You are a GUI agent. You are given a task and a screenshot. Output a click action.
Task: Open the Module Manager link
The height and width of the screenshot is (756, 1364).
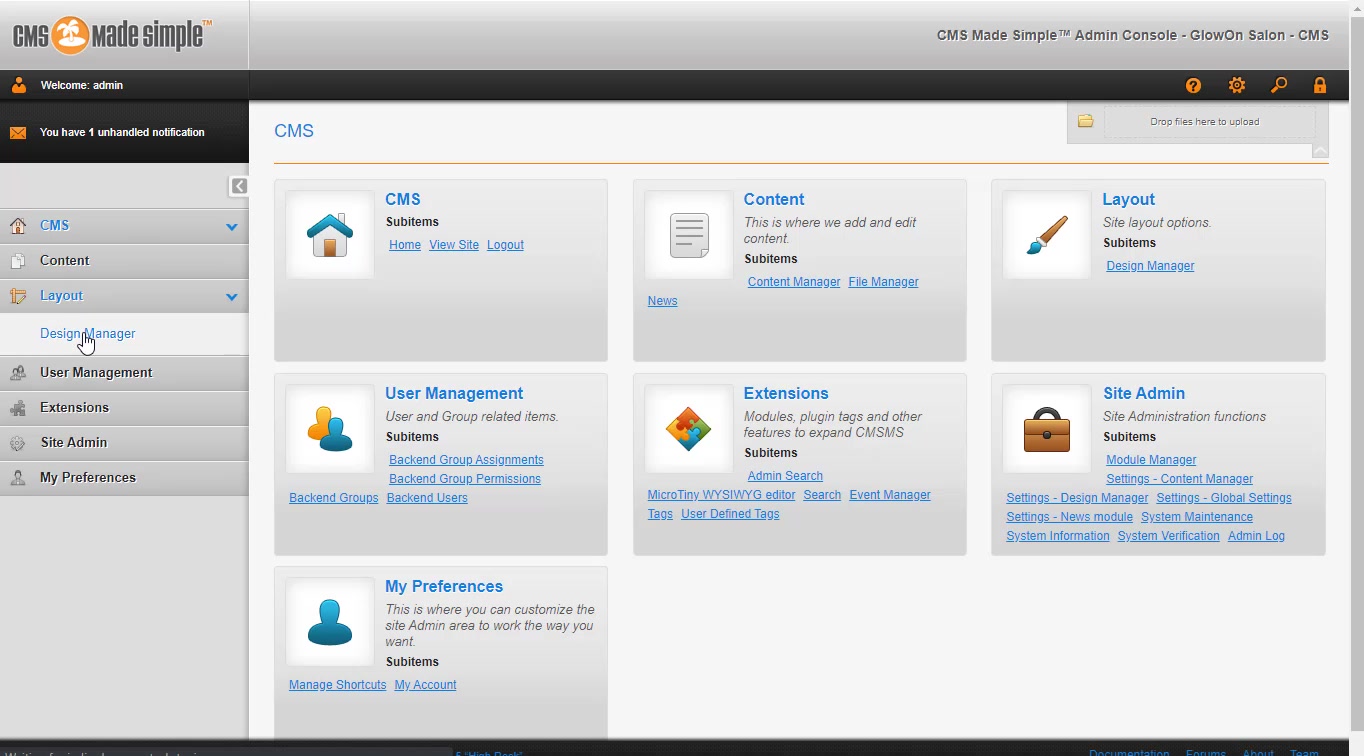(1151, 460)
